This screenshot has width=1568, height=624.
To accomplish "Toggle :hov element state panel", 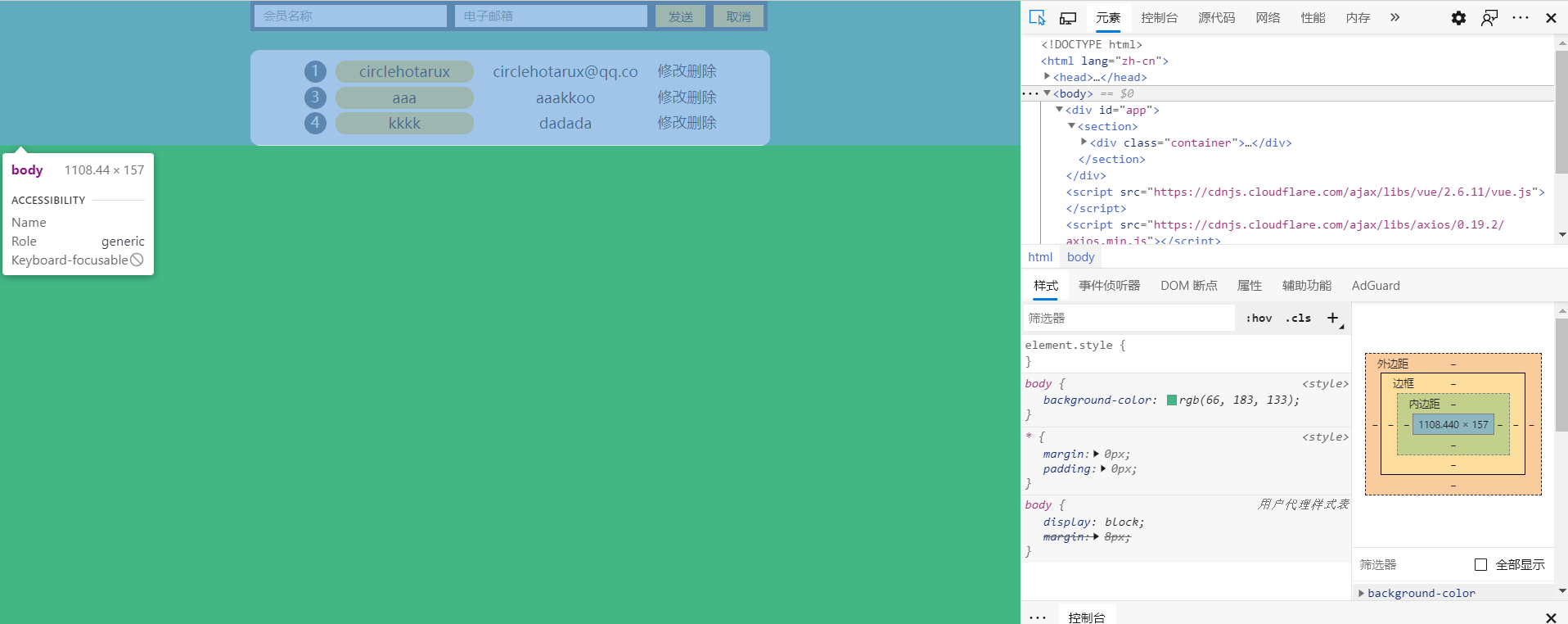I will [1259, 318].
